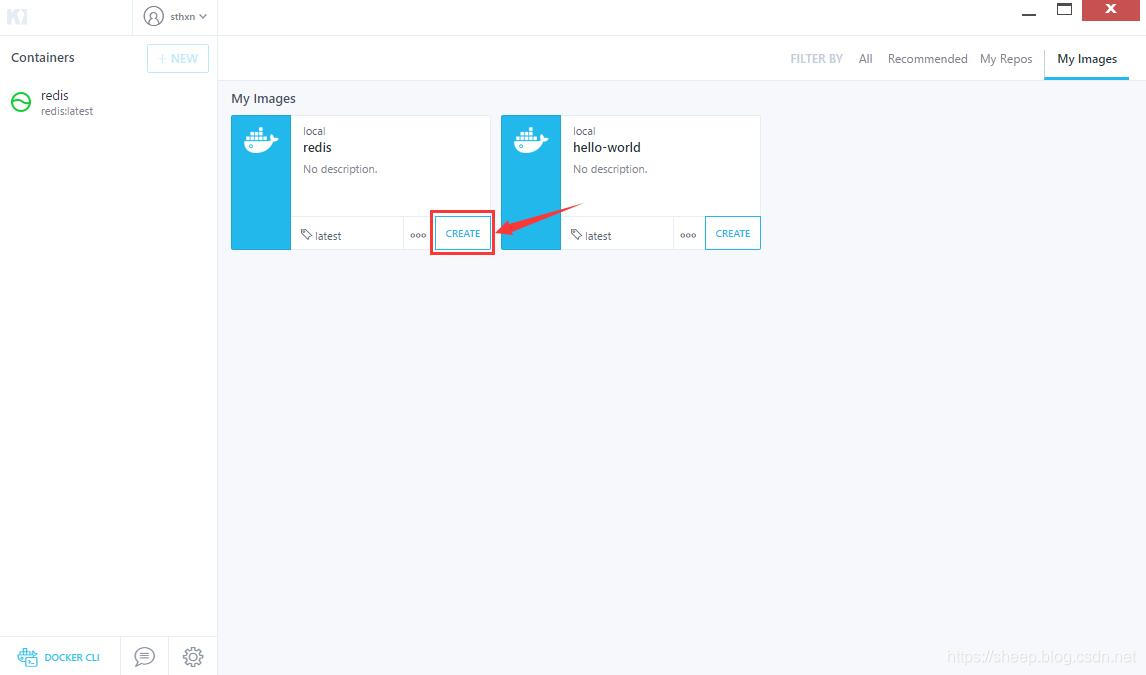
Task: Create a container from redis image
Action: click(x=463, y=233)
